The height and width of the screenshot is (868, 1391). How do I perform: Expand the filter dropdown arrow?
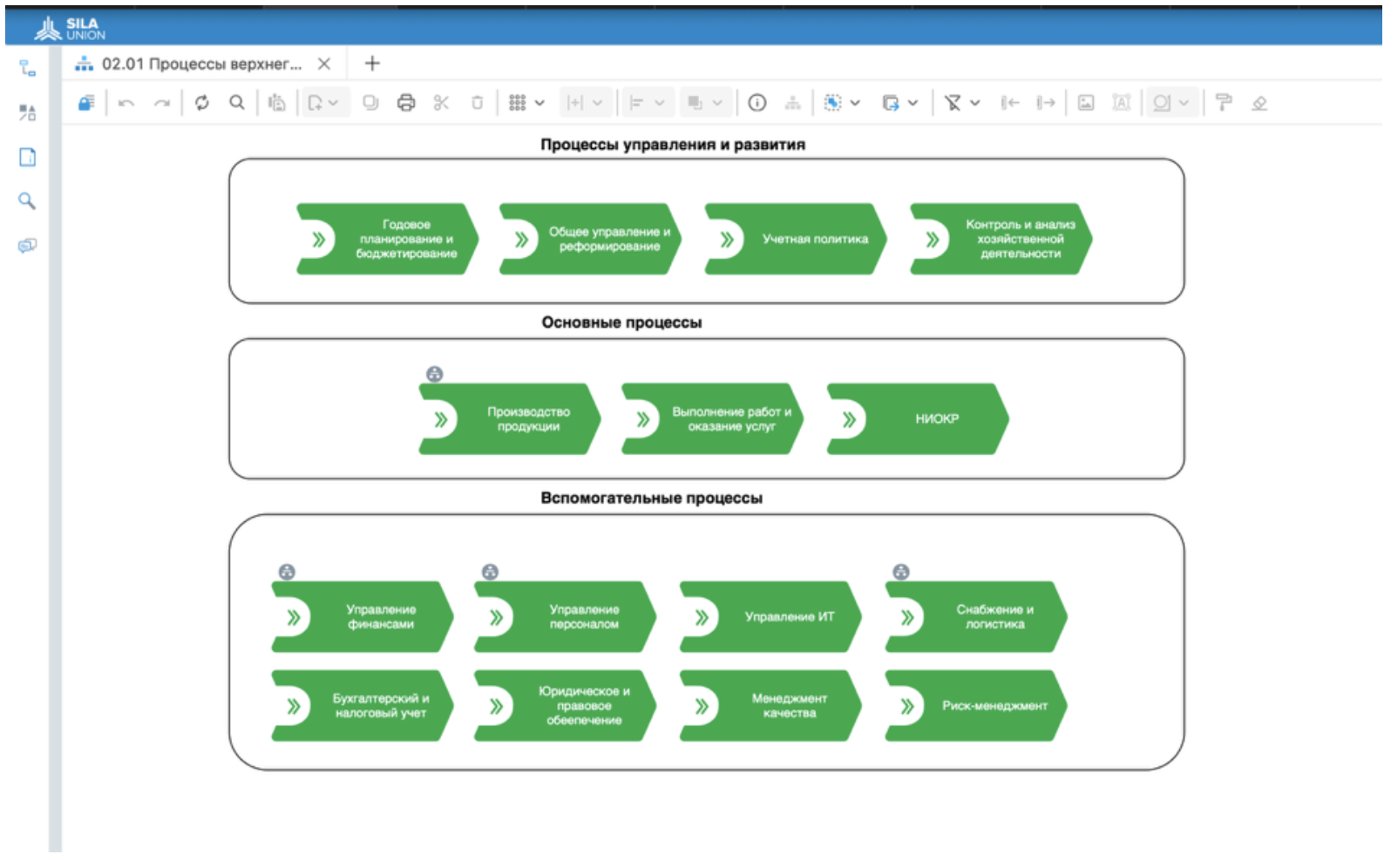coord(975,103)
